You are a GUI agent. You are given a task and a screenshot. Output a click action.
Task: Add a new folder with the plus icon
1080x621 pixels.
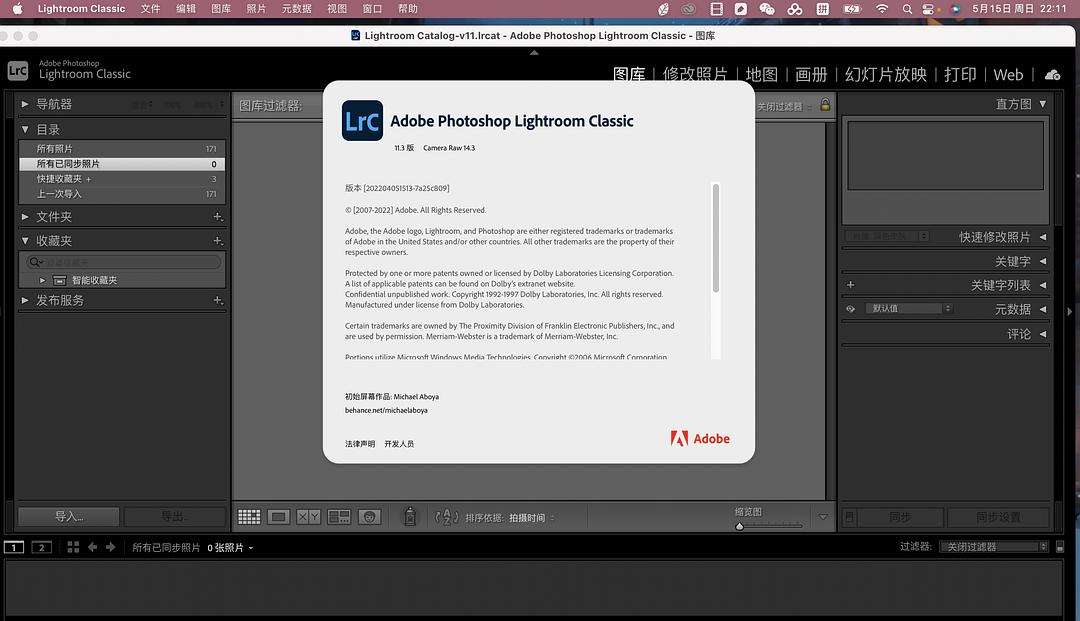218,217
